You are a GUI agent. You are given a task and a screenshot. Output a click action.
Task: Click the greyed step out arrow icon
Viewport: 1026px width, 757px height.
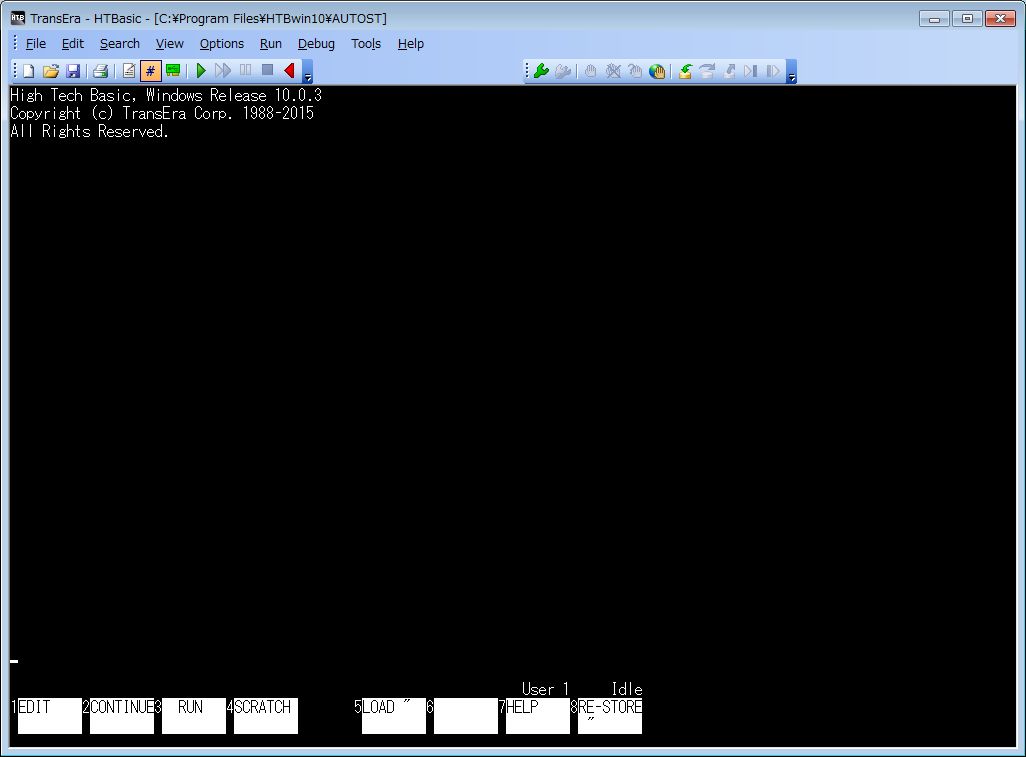tap(729, 71)
